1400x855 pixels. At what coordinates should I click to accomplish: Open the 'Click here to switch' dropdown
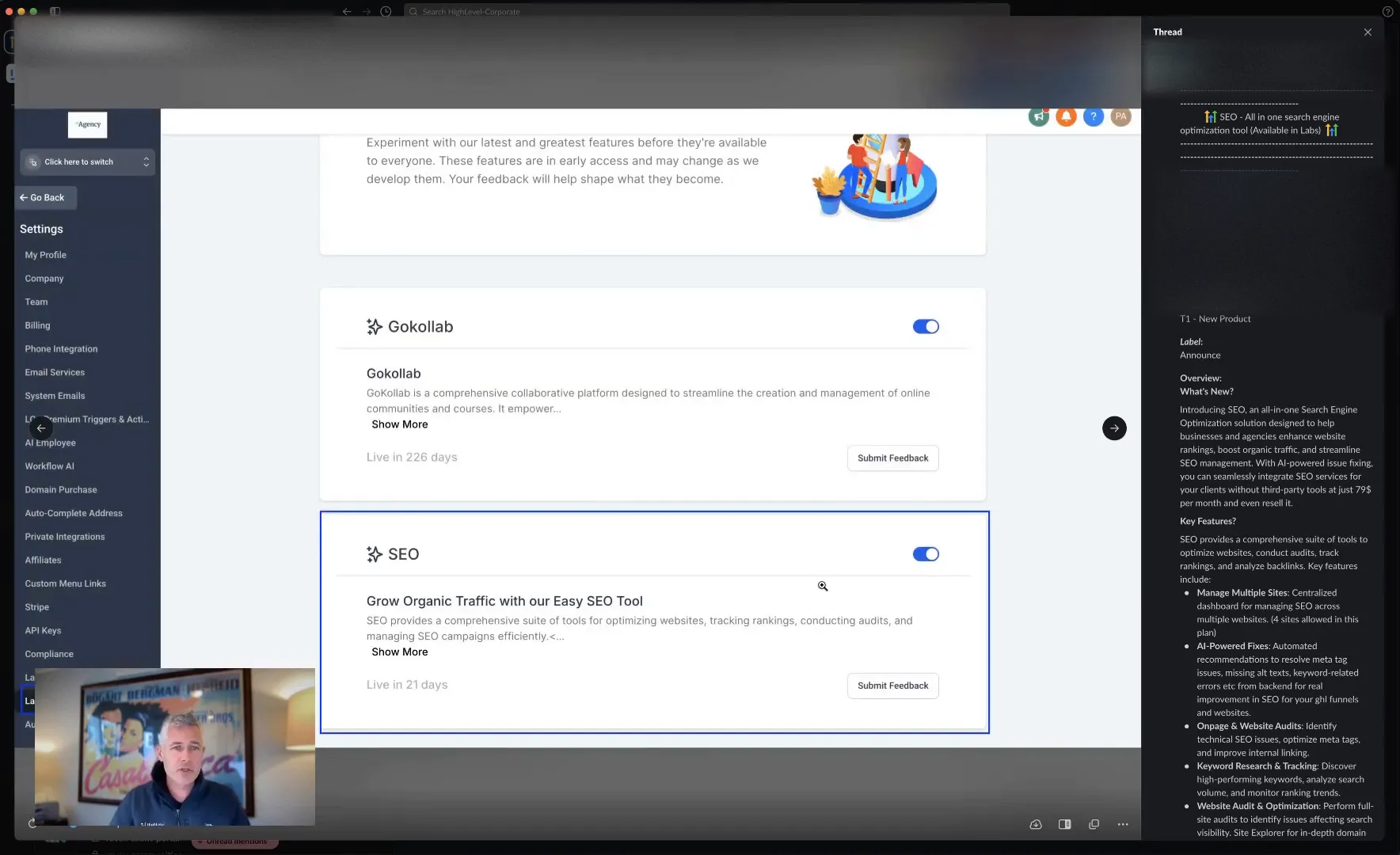tap(87, 162)
